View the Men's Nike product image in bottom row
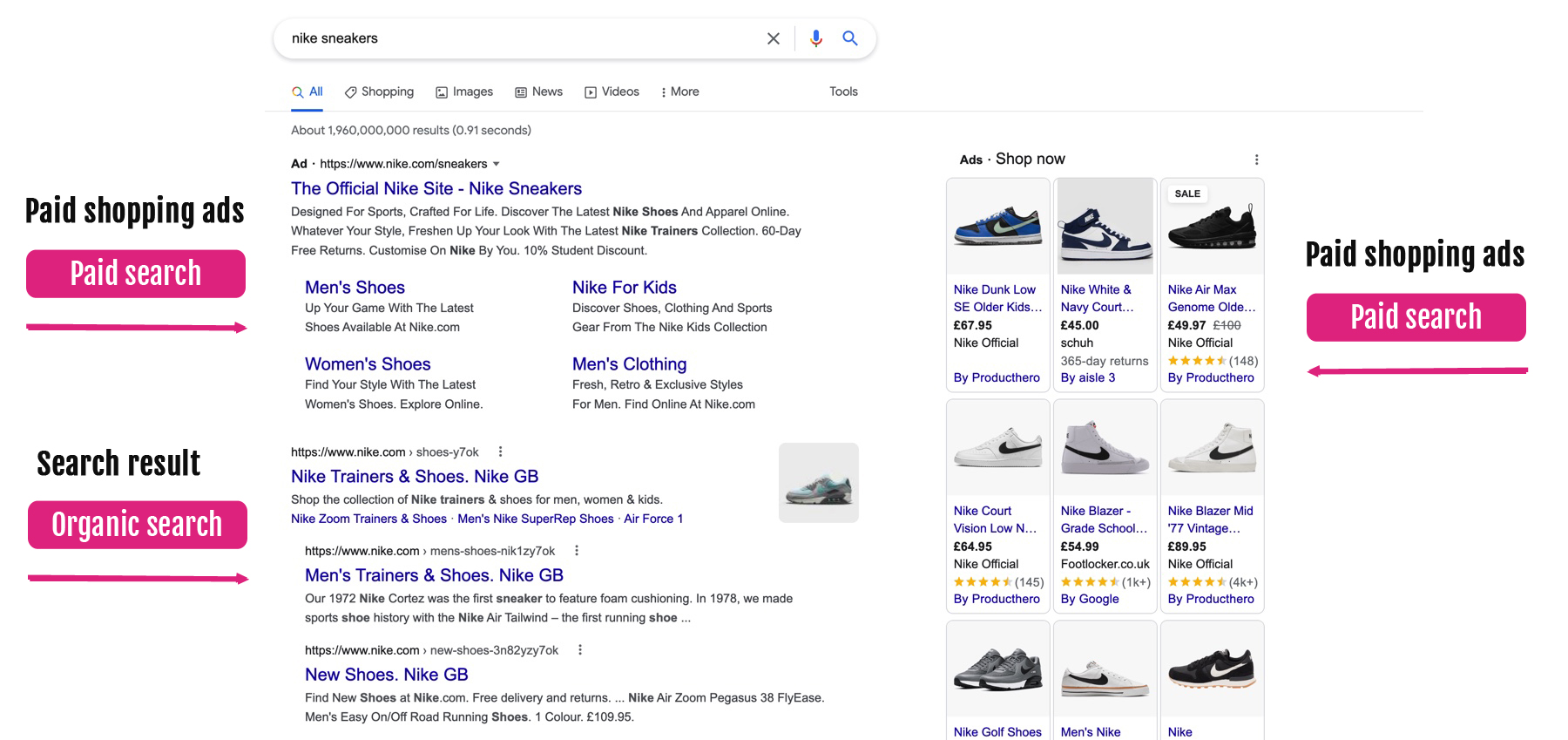The height and width of the screenshot is (740, 1568). click(x=1105, y=669)
